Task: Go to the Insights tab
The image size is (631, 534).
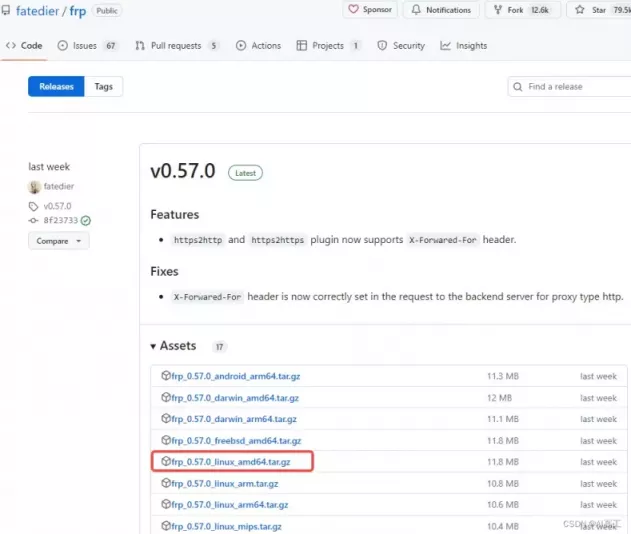Action: click(x=464, y=46)
